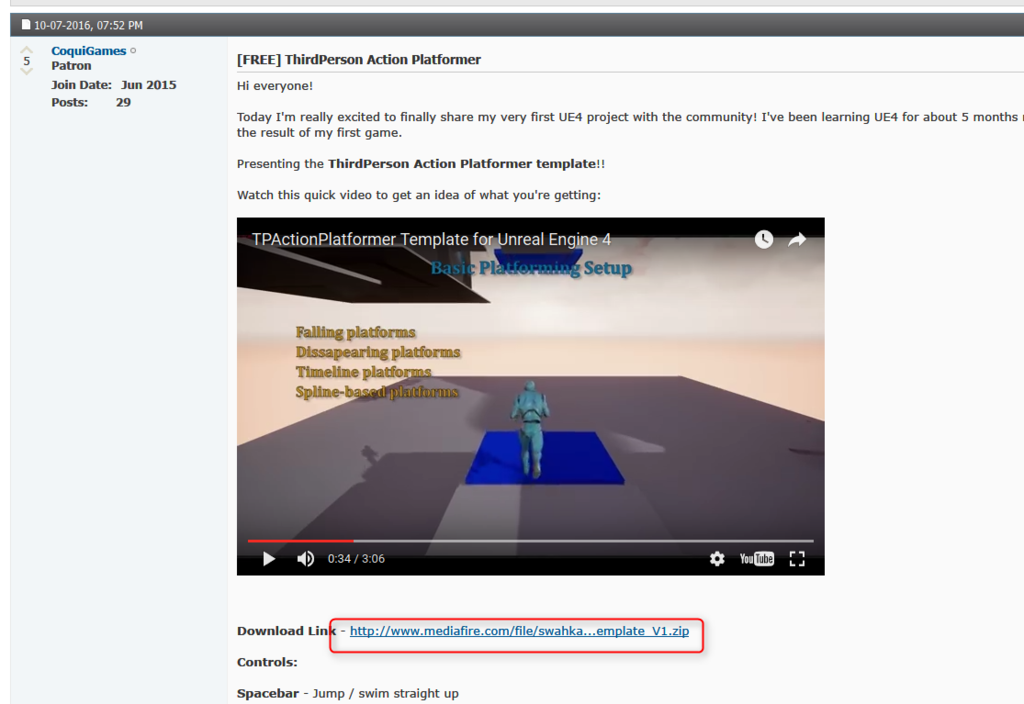Seek on the video progress bar
The width and height of the screenshot is (1024, 704).
[530, 541]
